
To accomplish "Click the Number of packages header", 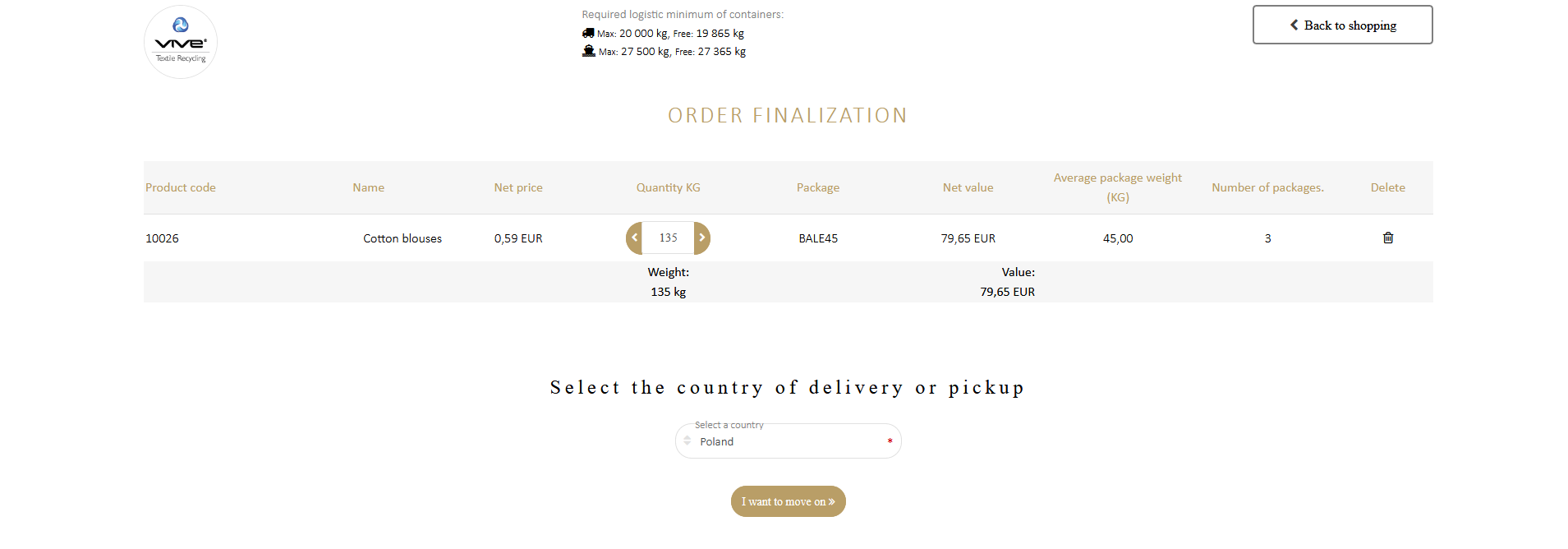I will tap(1268, 187).
